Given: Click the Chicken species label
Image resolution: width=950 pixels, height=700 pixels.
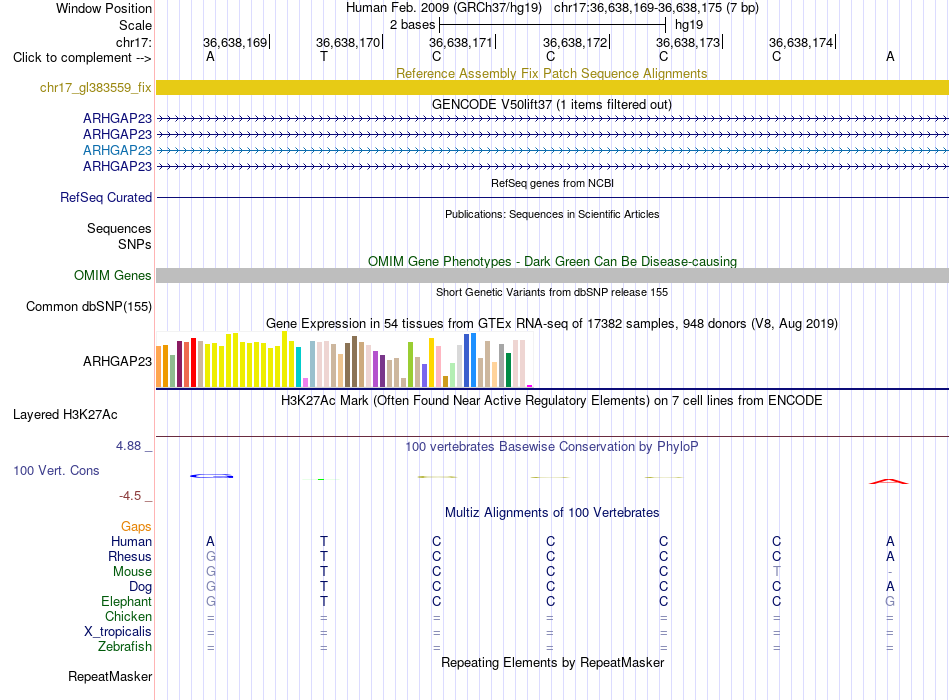Looking at the screenshot, I should (128, 616).
